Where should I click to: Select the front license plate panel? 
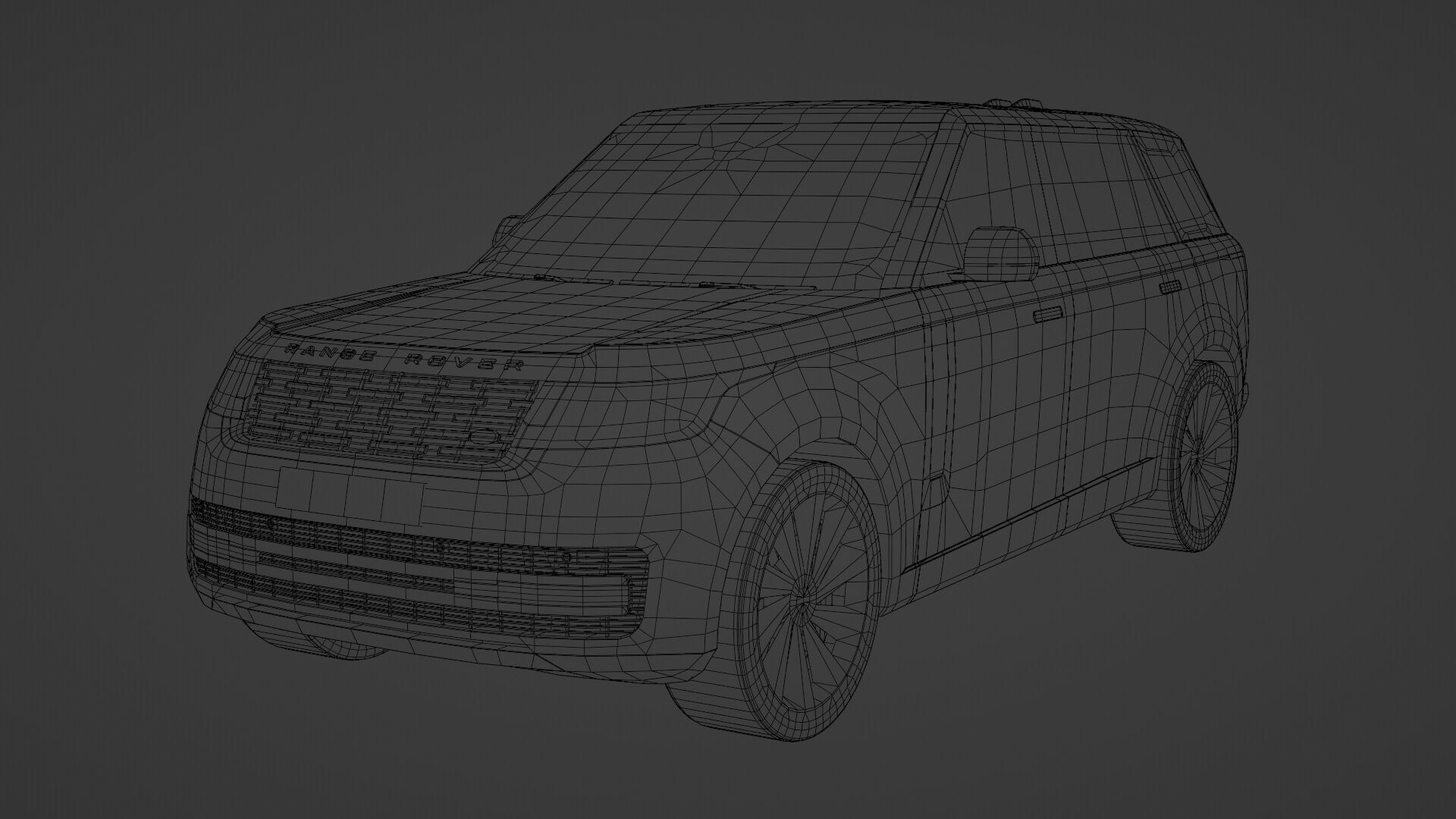click(x=350, y=496)
